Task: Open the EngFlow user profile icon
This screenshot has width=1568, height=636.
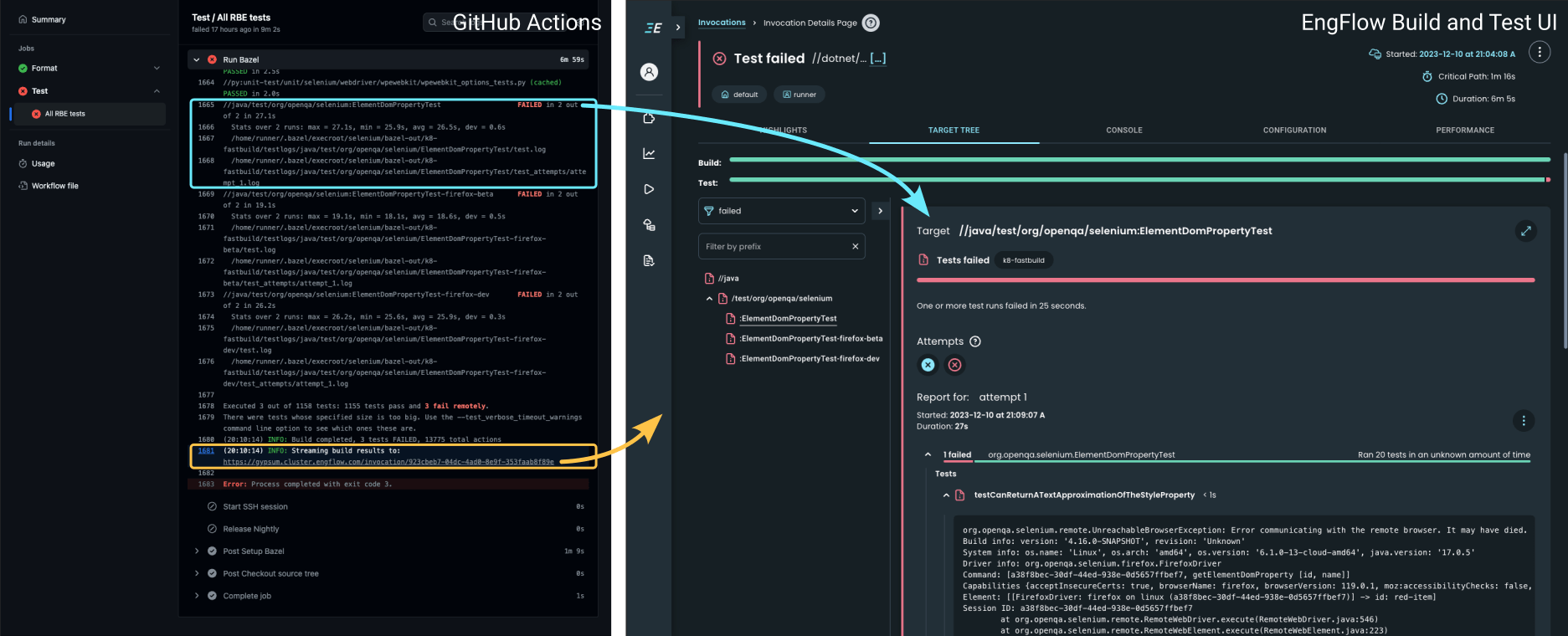Action: click(x=649, y=72)
